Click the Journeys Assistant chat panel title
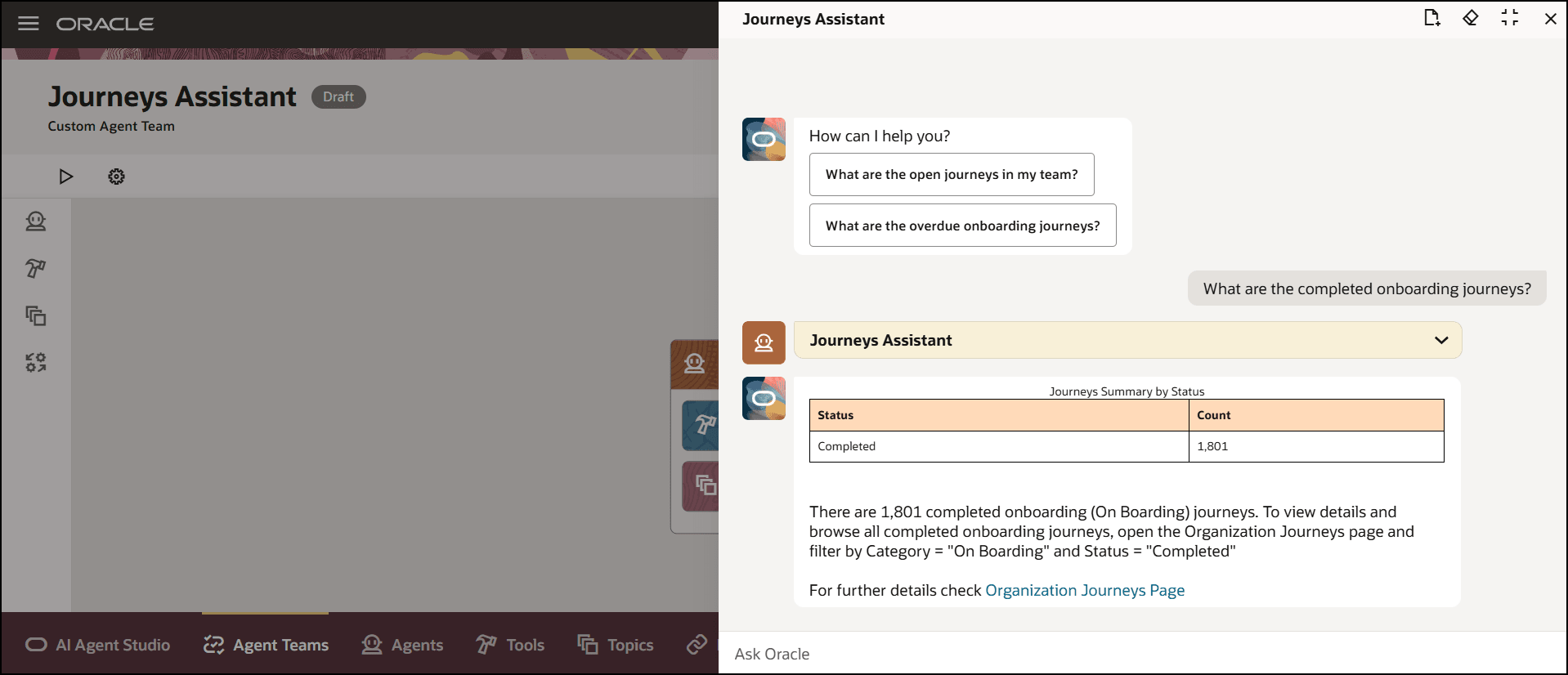 [813, 19]
